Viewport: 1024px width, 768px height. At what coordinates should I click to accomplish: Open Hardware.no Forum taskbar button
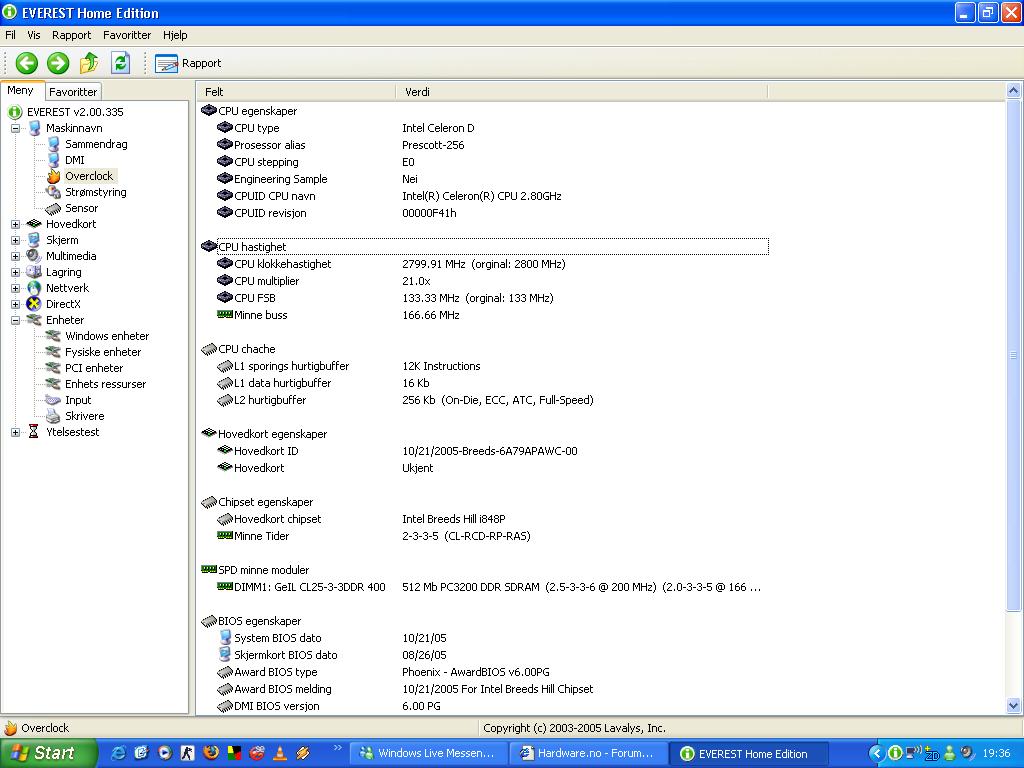pyautogui.click(x=588, y=754)
